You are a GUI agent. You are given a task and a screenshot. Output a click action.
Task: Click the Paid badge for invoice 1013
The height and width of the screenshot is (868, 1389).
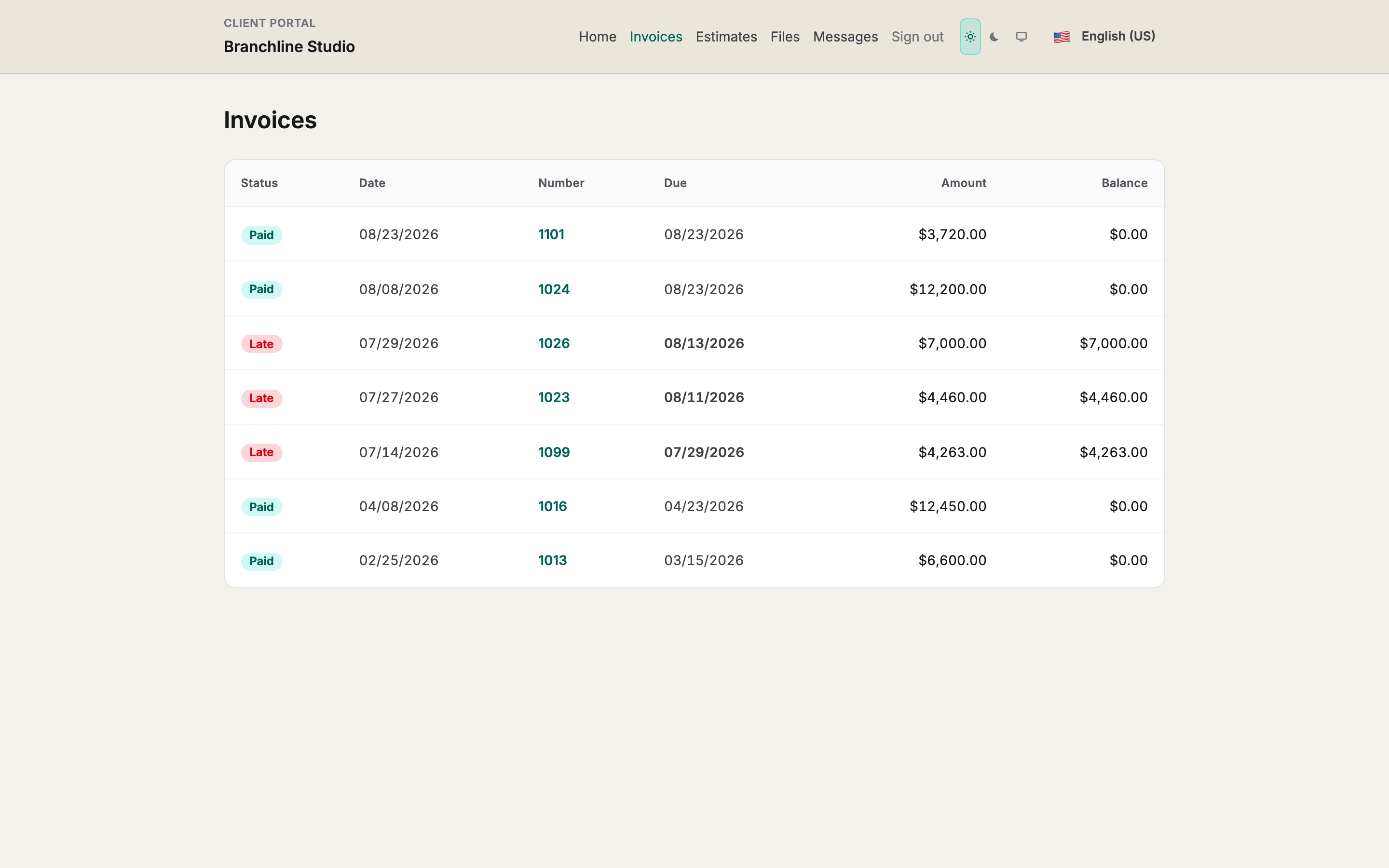click(261, 561)
